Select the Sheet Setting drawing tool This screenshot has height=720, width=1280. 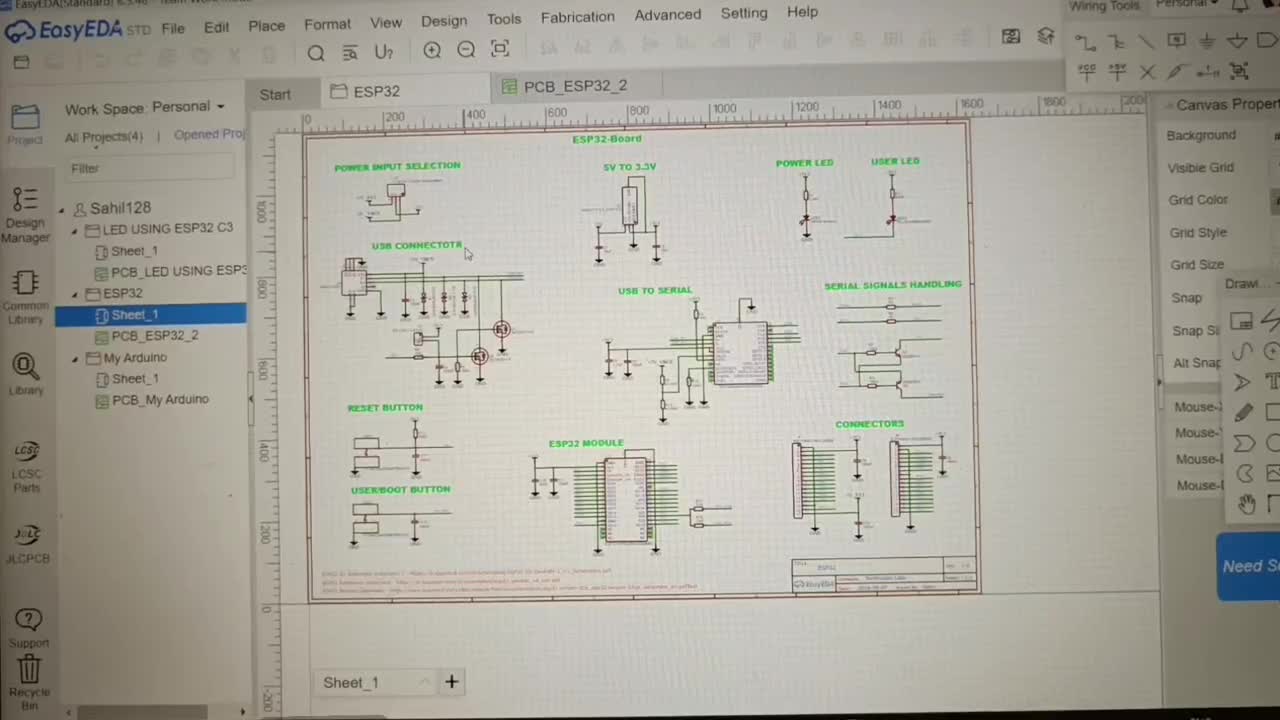tap(1241, 321)
